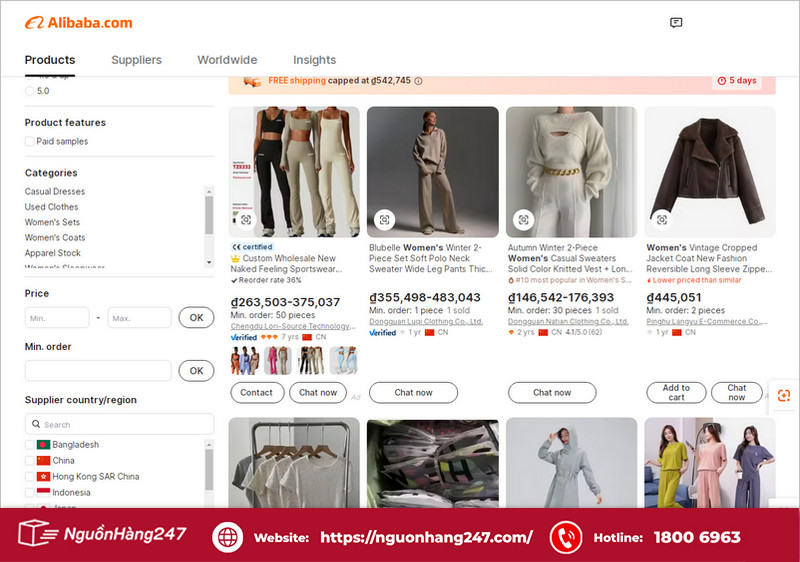
Task: Click OK button next to price range
Action: (x=196, y=318)
